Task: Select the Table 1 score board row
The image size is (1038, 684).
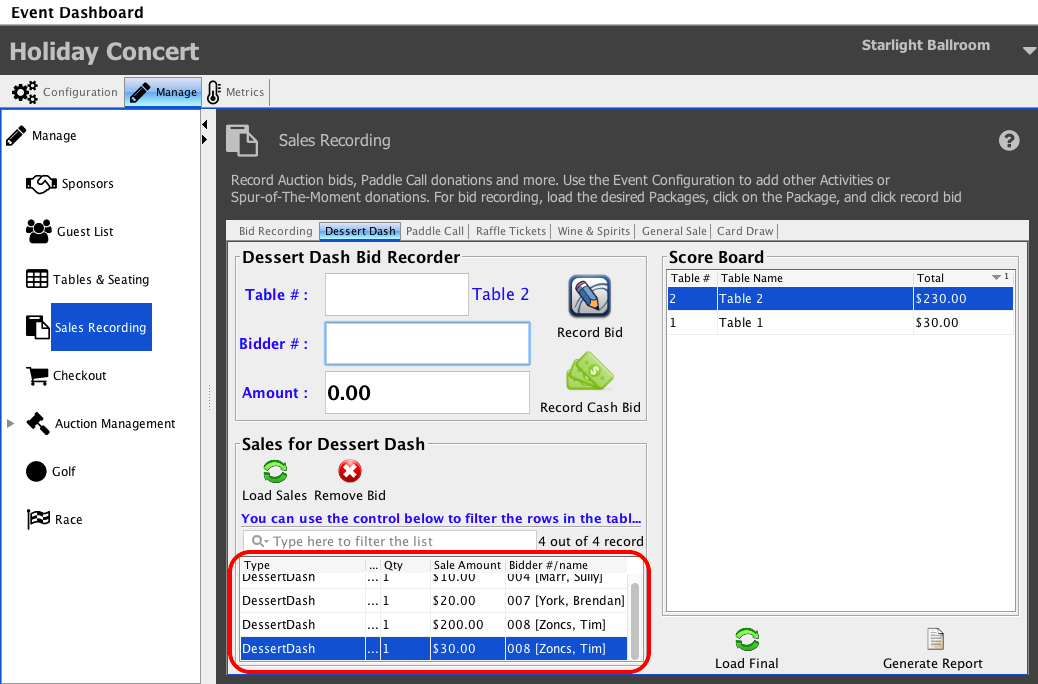Action: [x=840, y=322]
